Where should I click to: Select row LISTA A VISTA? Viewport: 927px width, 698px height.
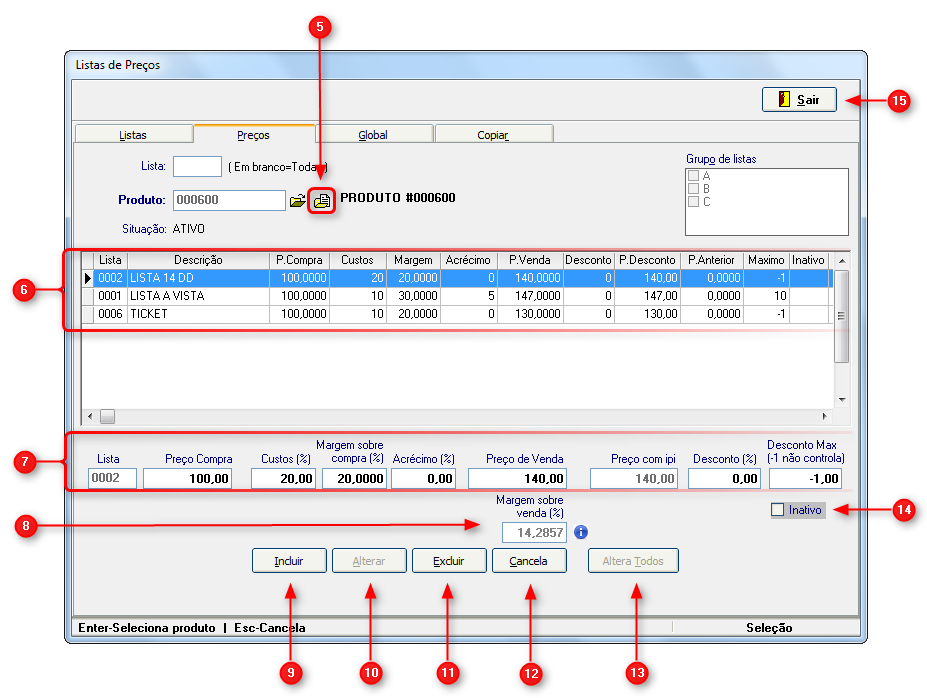click(457, 296)
